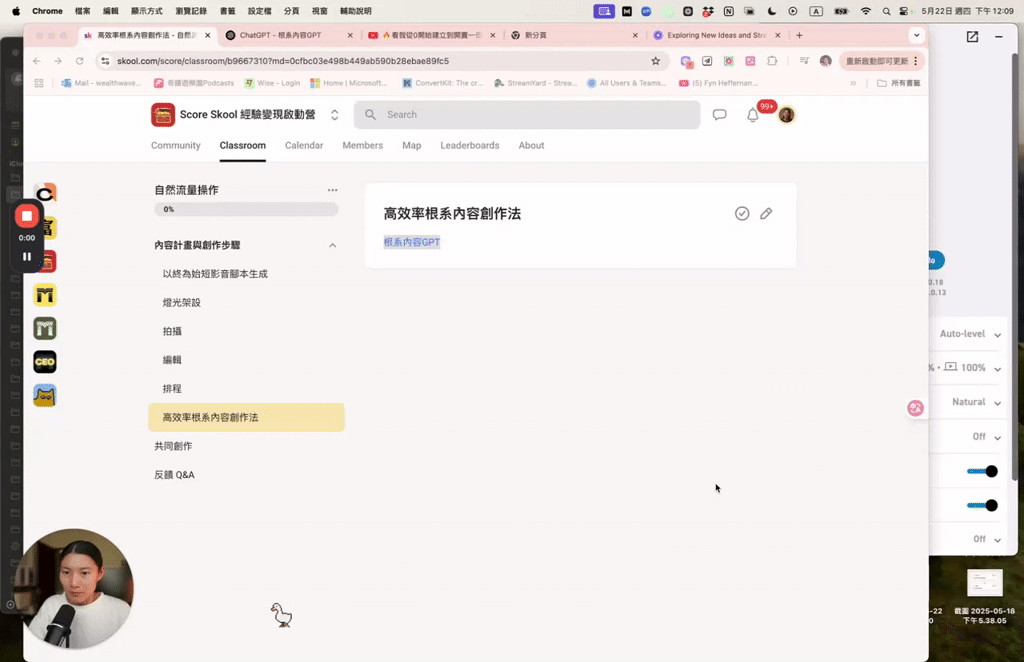Mark the lesson complete with the checkmark icon
The image size is (1024, 662).
pyautogui.click(x=741, y=213)
